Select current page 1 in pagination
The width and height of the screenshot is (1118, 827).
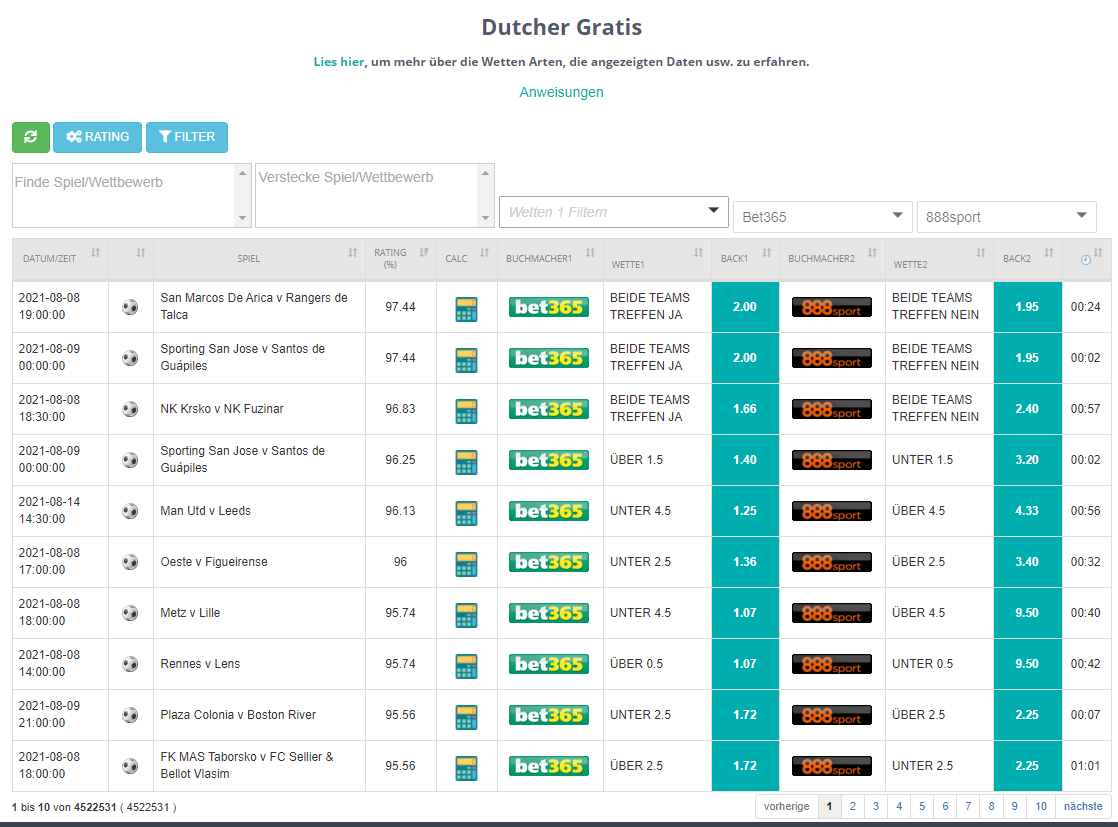click(829, 806)
